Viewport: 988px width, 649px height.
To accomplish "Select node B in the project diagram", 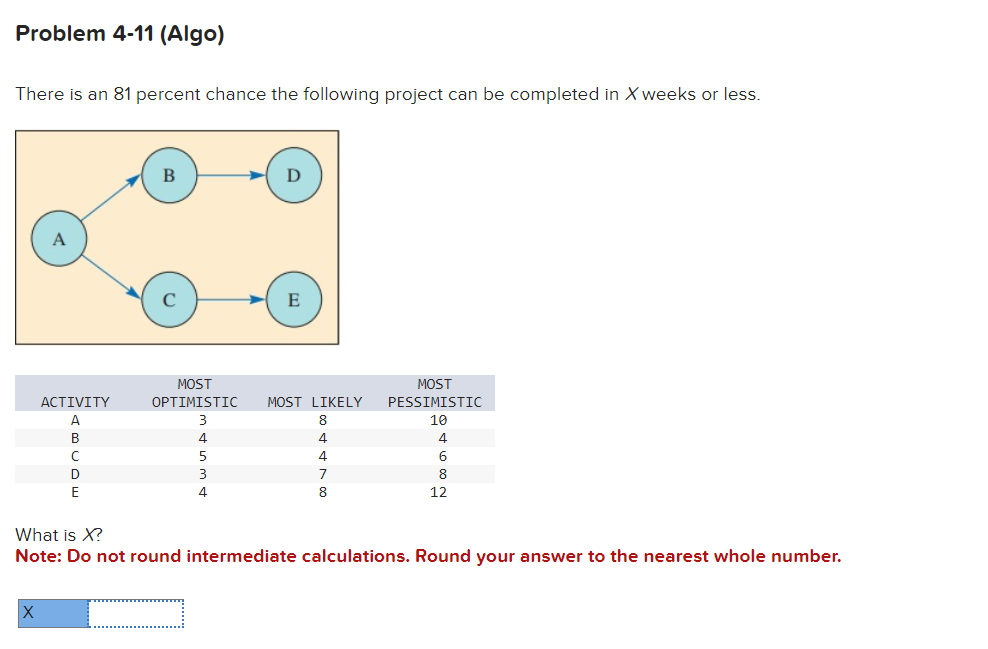I will (169, 175).
